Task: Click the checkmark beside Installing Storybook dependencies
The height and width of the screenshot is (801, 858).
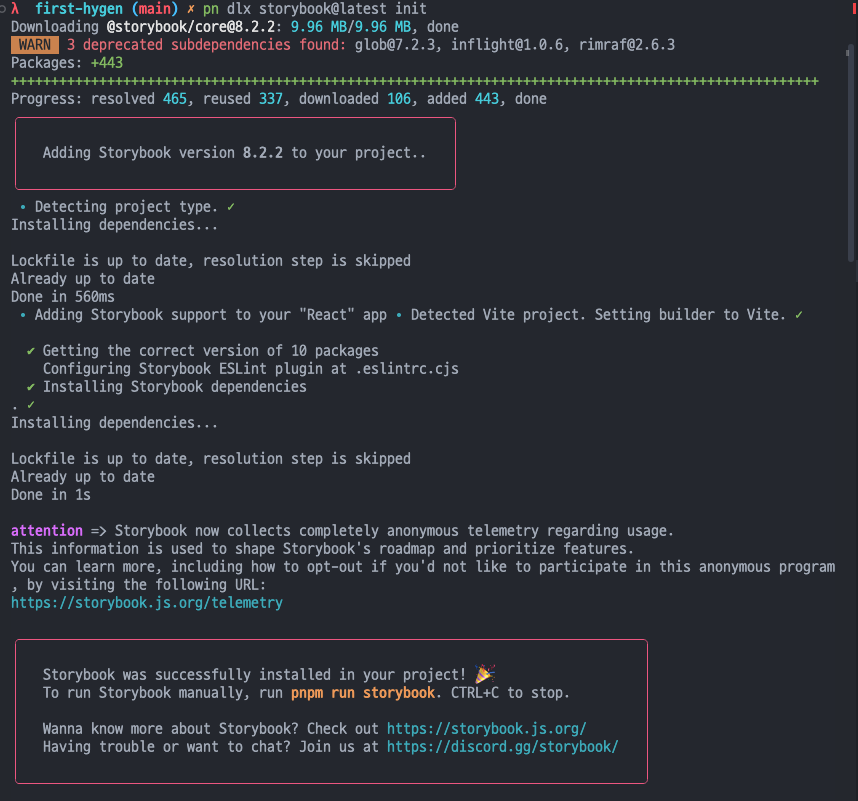Action: pos(31,387)
